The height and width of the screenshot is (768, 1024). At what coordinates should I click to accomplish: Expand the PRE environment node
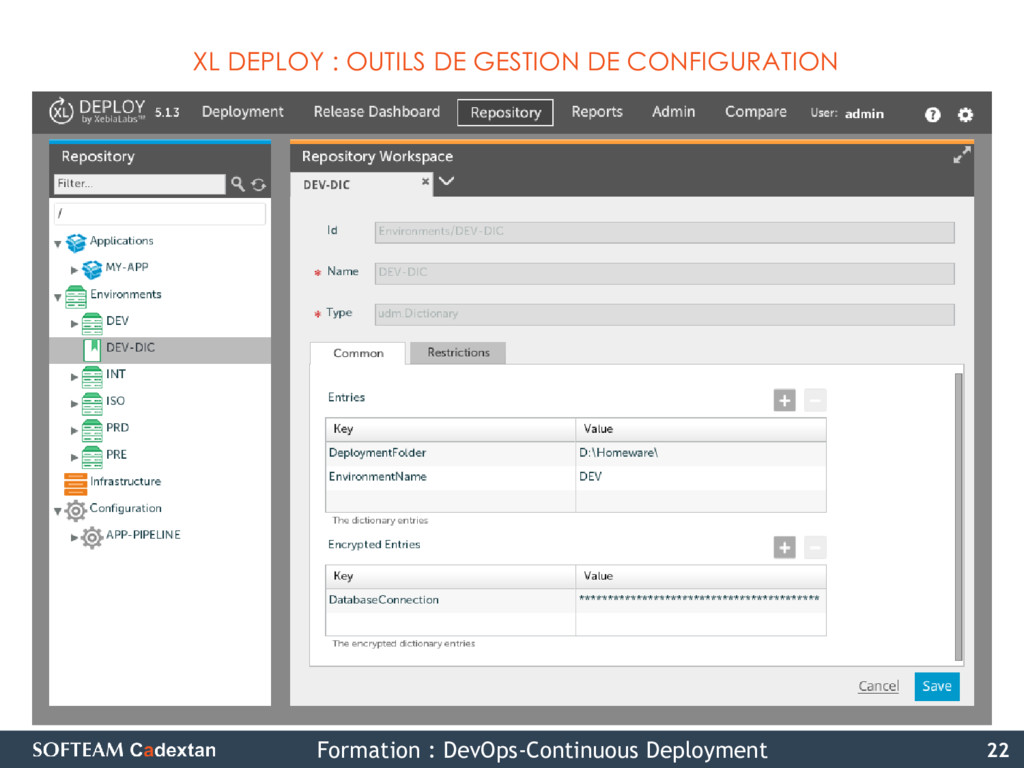(x=74, y=457)
